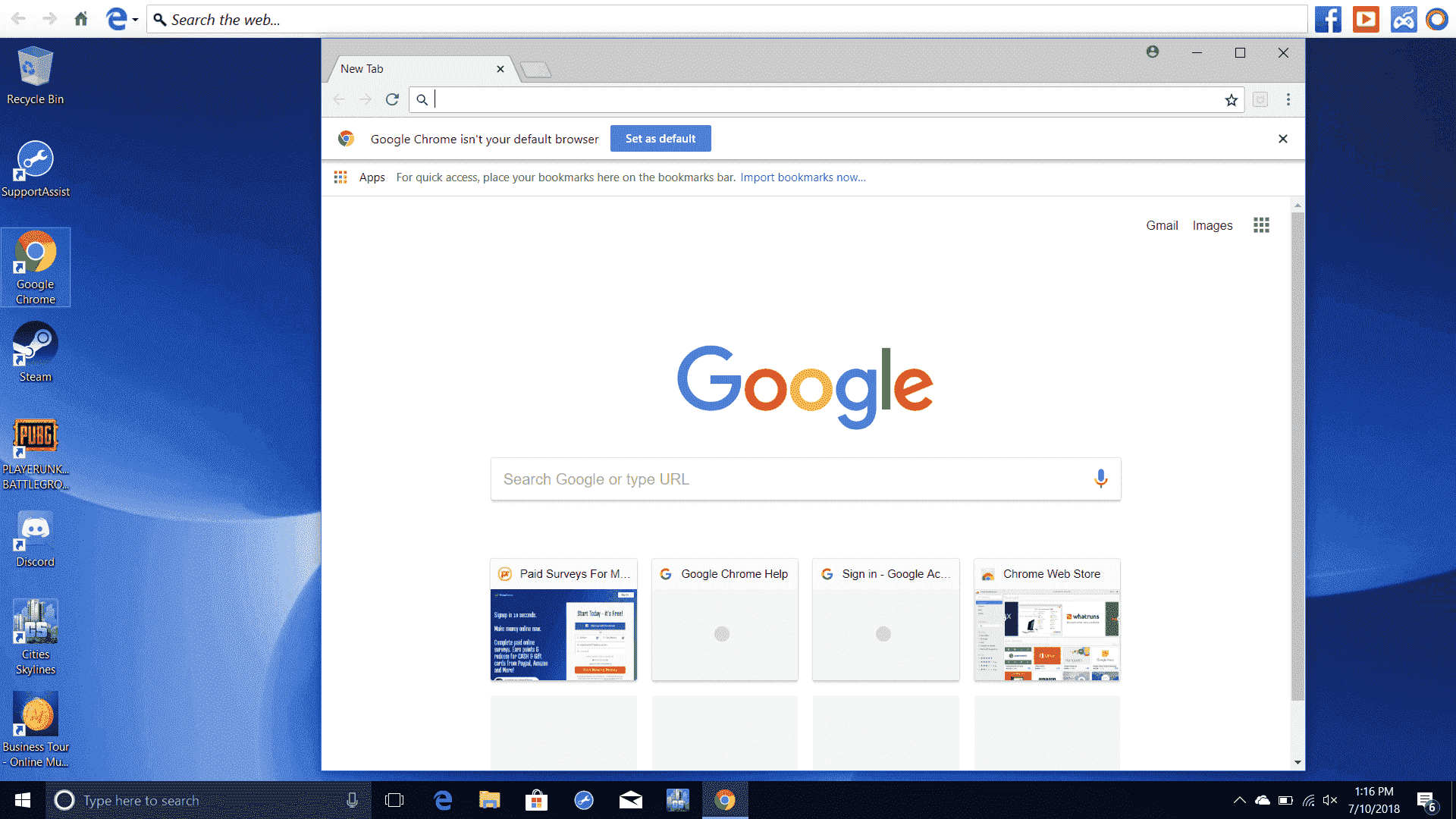The width and height of the screenshot is (1456, 819).
Task: Click the Search Google or type URL box
Action: [x=805, y=479]
